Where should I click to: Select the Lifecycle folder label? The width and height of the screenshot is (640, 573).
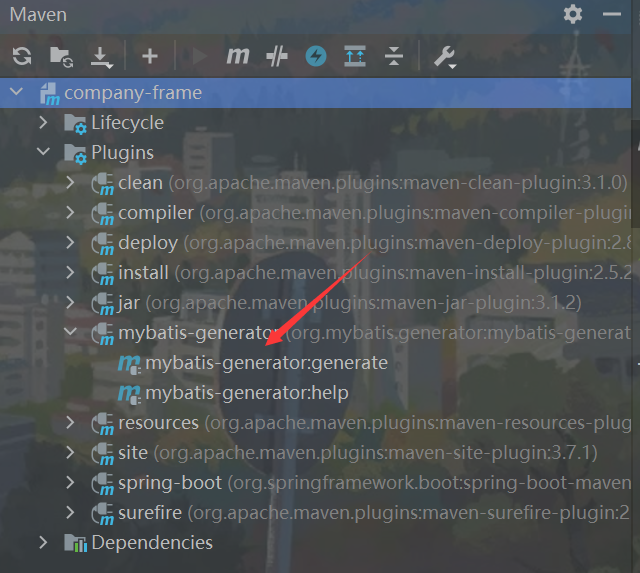(127, 123)
